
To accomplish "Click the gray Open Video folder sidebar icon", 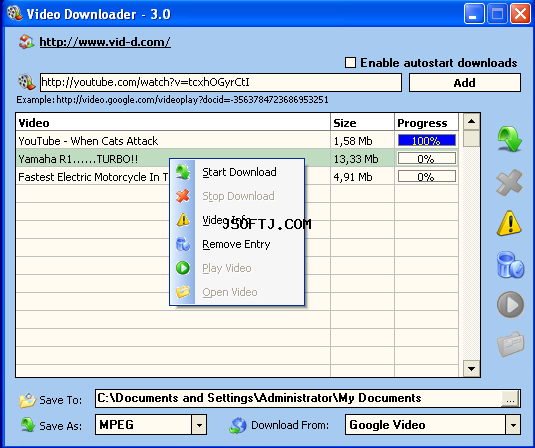I will pos(510,344).
